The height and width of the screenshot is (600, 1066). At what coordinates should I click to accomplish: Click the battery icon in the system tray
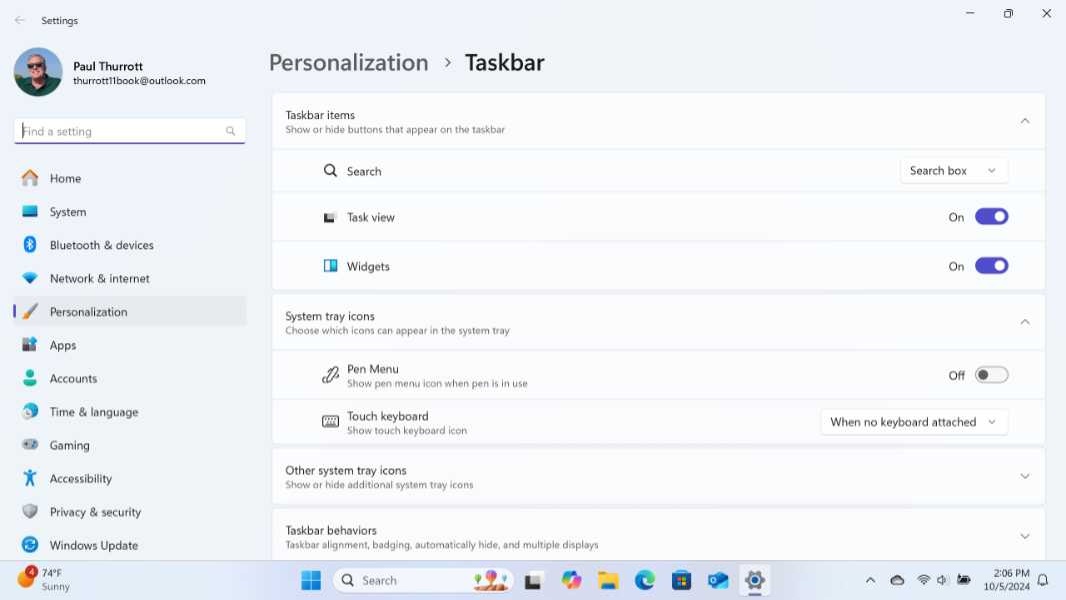963,580
